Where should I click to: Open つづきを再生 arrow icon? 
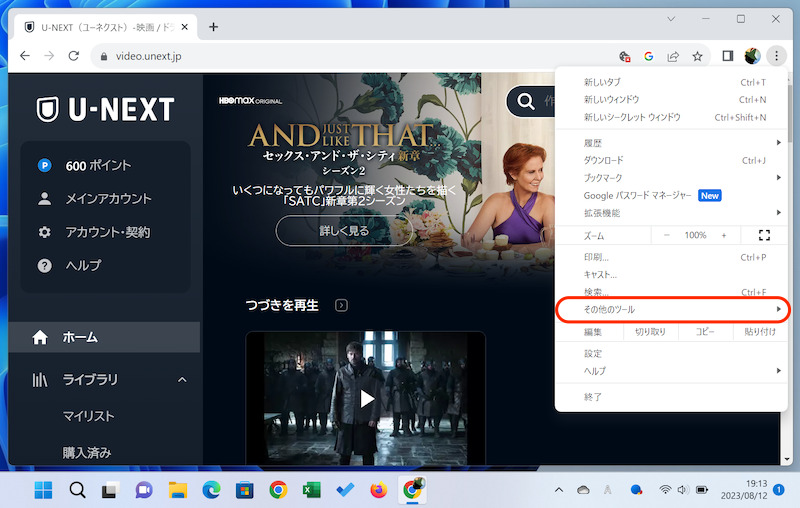pos(341,306)
